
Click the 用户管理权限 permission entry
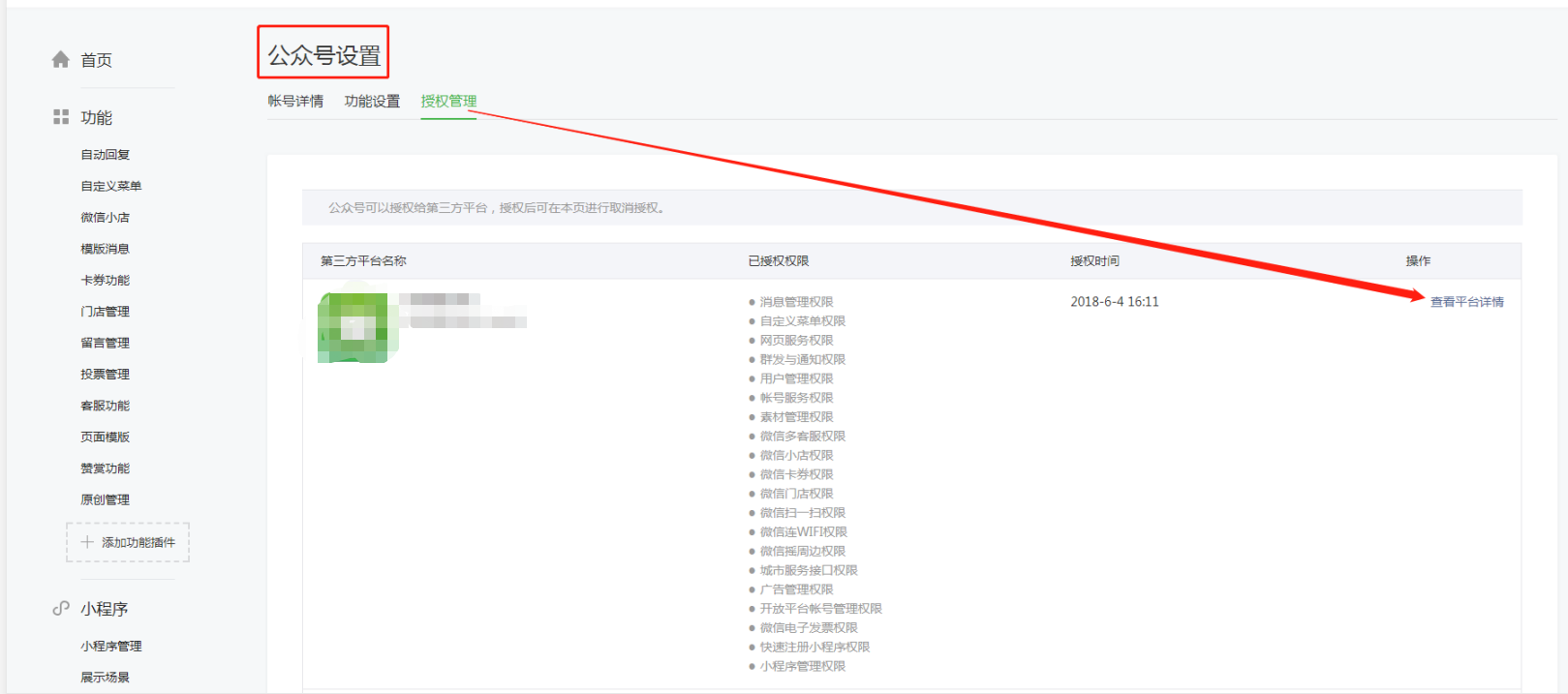796,378
